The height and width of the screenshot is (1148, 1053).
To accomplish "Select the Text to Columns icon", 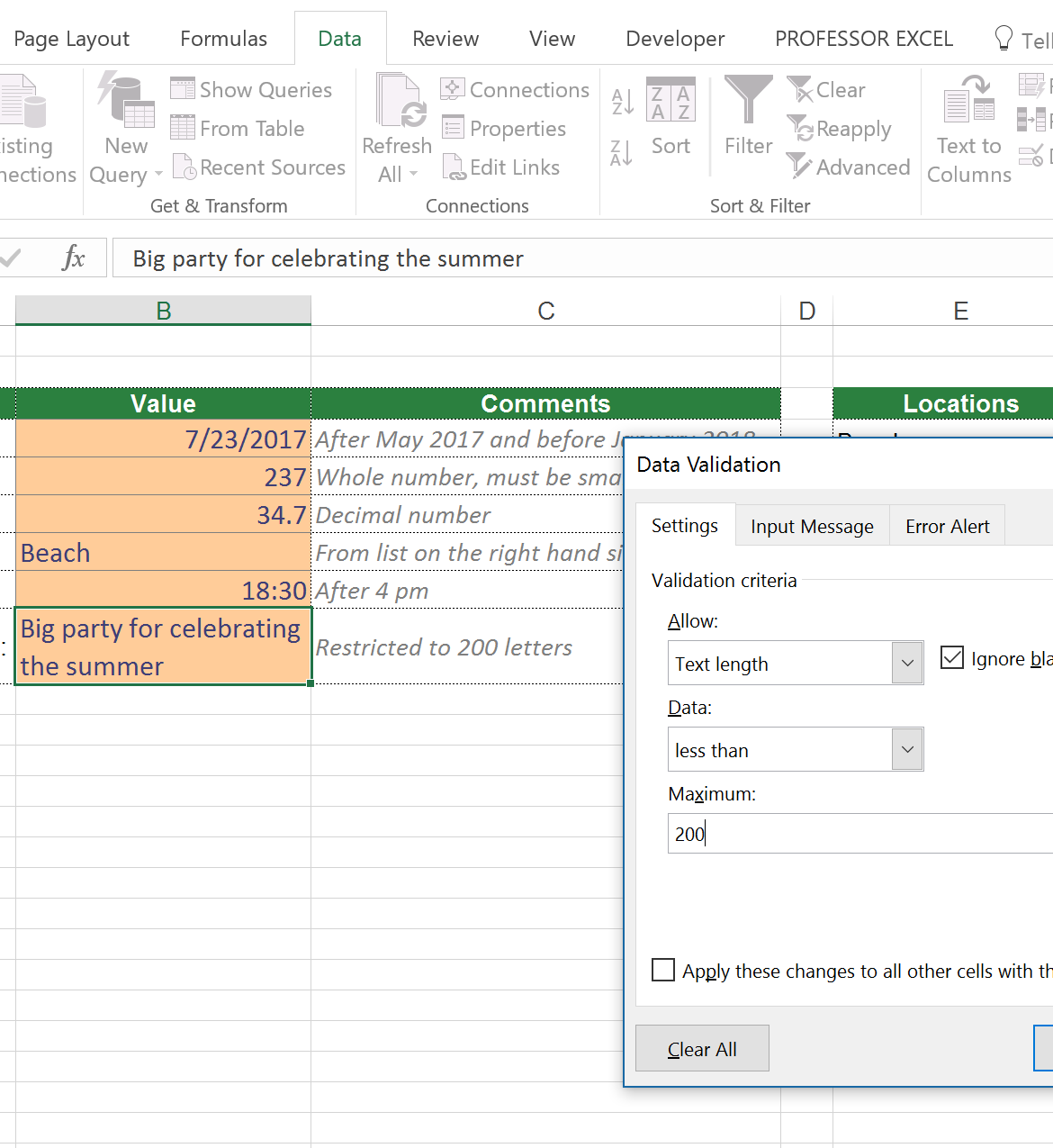I will tap(967, 128).
